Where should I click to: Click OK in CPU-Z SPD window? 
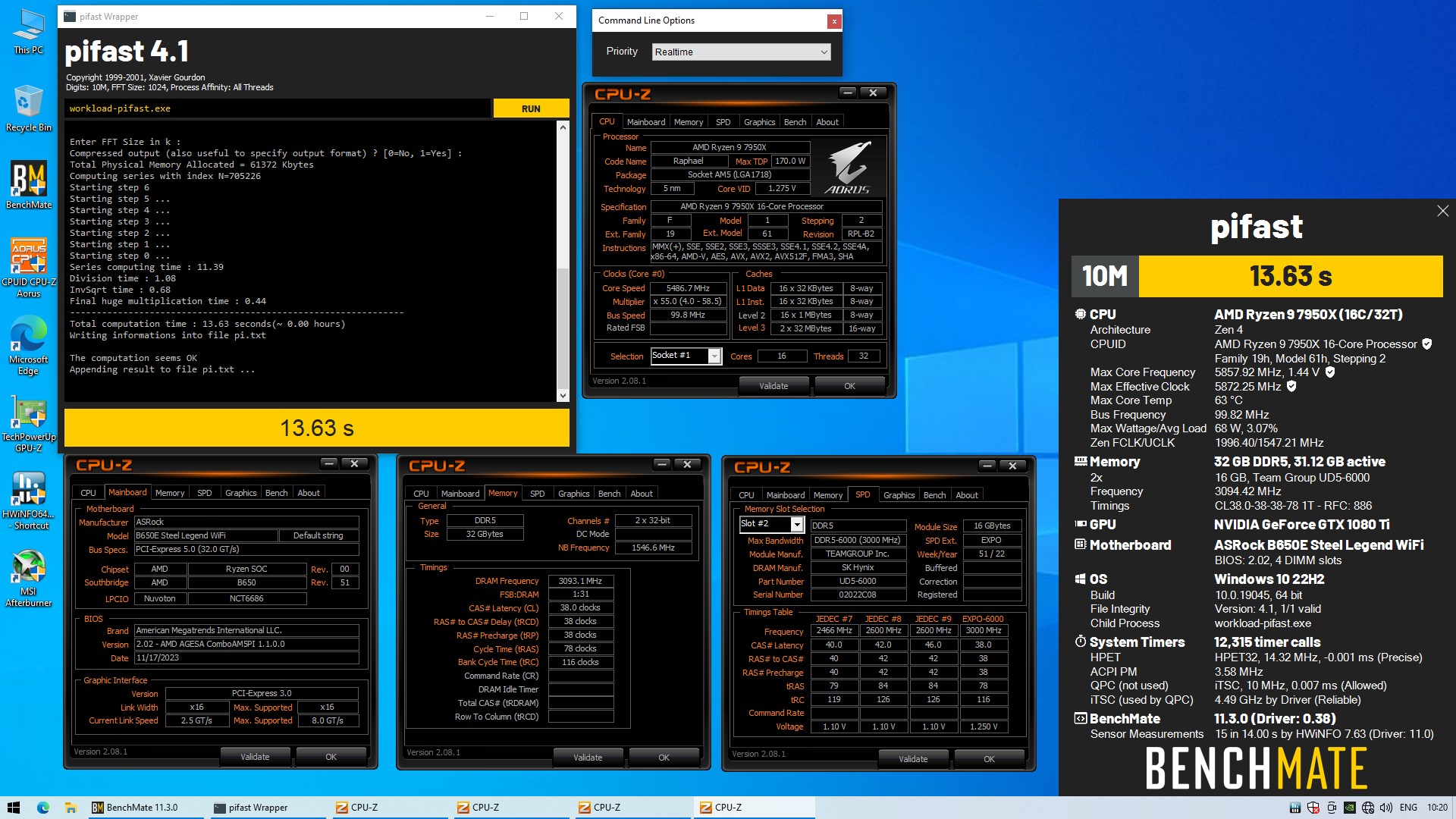[989, 759]
